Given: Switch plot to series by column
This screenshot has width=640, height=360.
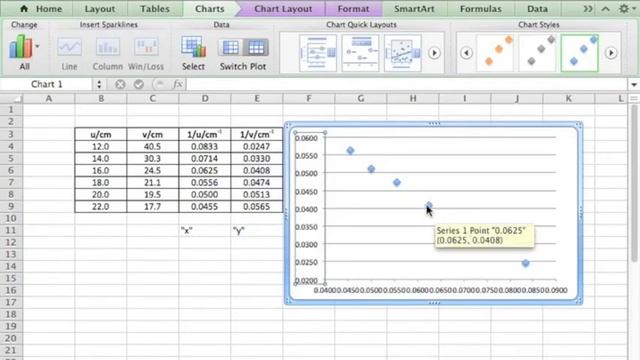Looking at the screenshot, I should (x=256, y=47).
